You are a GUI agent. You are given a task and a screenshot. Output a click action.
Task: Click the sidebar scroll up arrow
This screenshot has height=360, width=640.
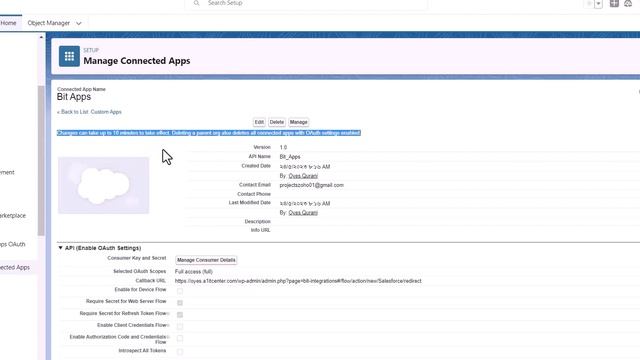(x=41, y=38)
